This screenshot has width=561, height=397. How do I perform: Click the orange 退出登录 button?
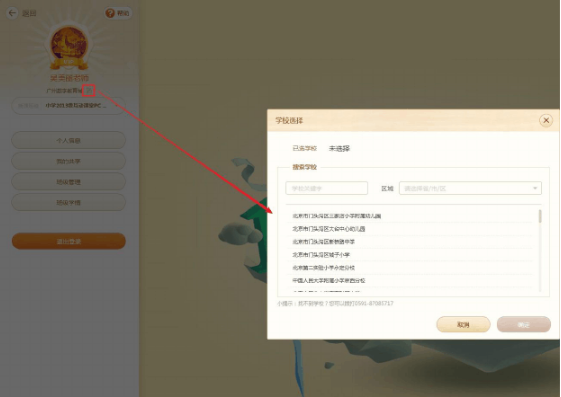[68, 241]
